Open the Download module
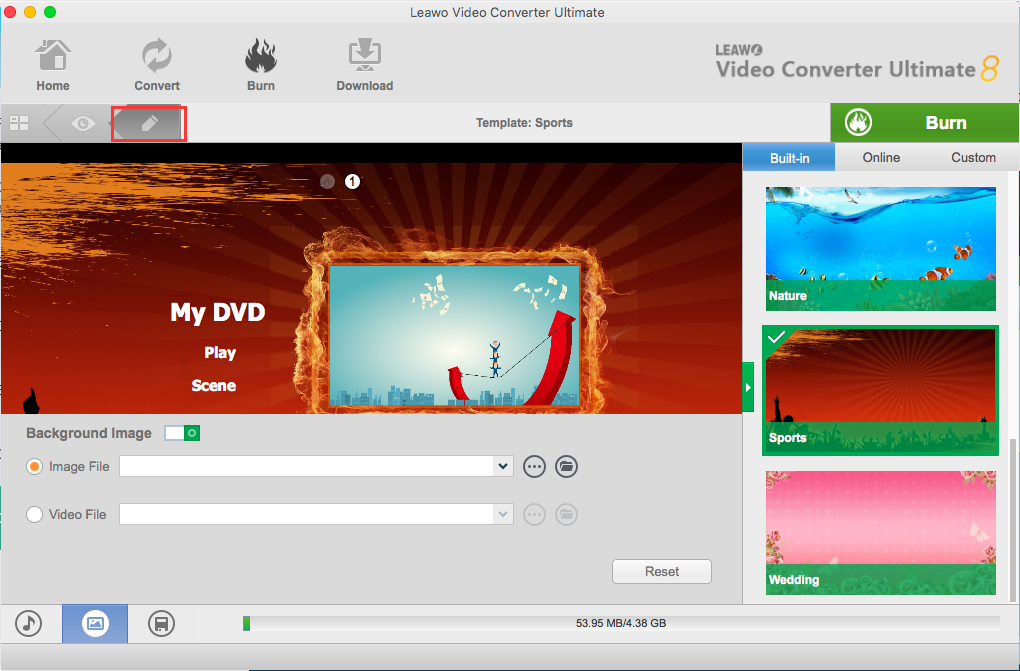Screen dimensions: 1020x671 tap(364, 65)
